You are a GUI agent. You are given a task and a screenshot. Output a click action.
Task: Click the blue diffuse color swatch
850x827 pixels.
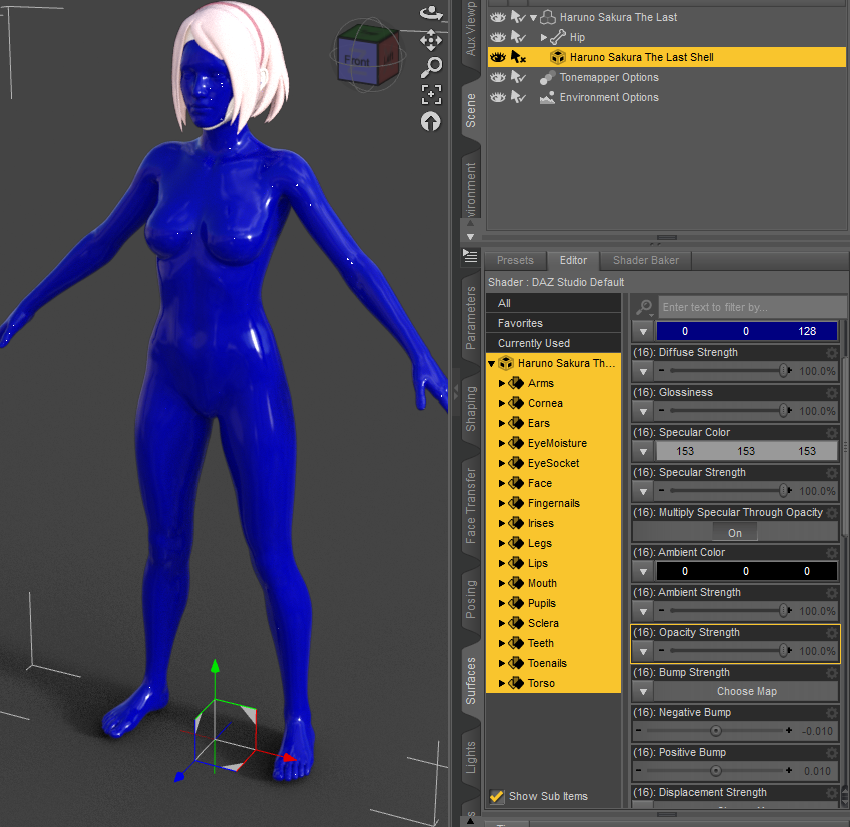746,331
